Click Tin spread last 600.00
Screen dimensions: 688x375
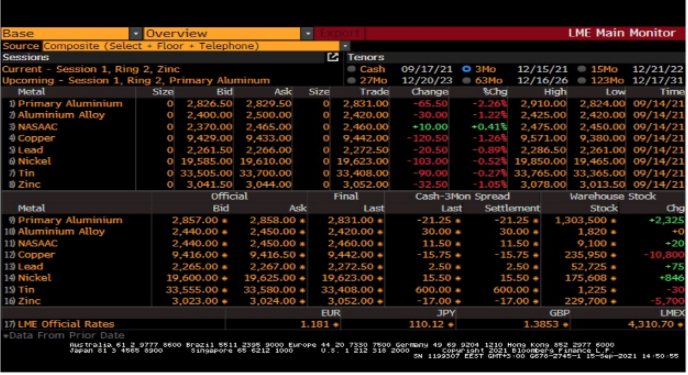click(433, 289)
